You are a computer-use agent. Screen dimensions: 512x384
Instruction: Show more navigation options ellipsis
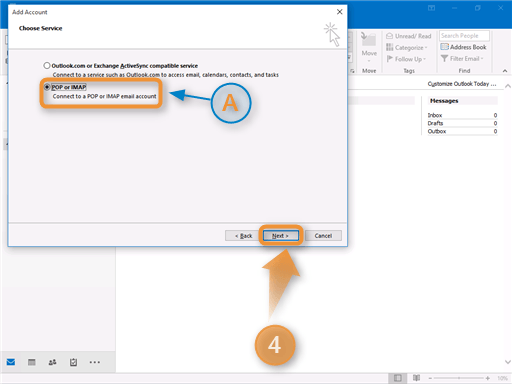[95, 362]
